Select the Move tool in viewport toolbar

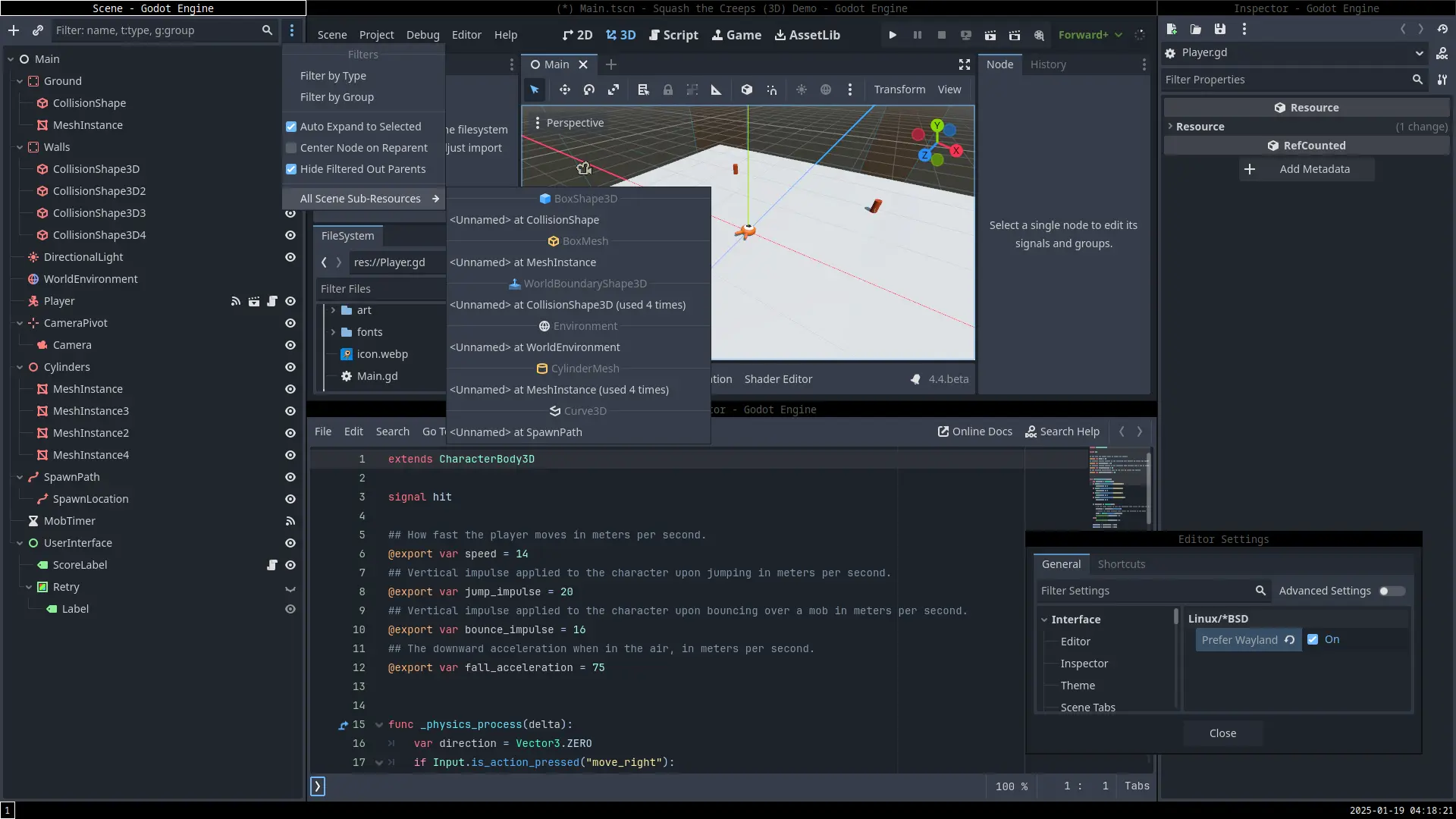564,89
